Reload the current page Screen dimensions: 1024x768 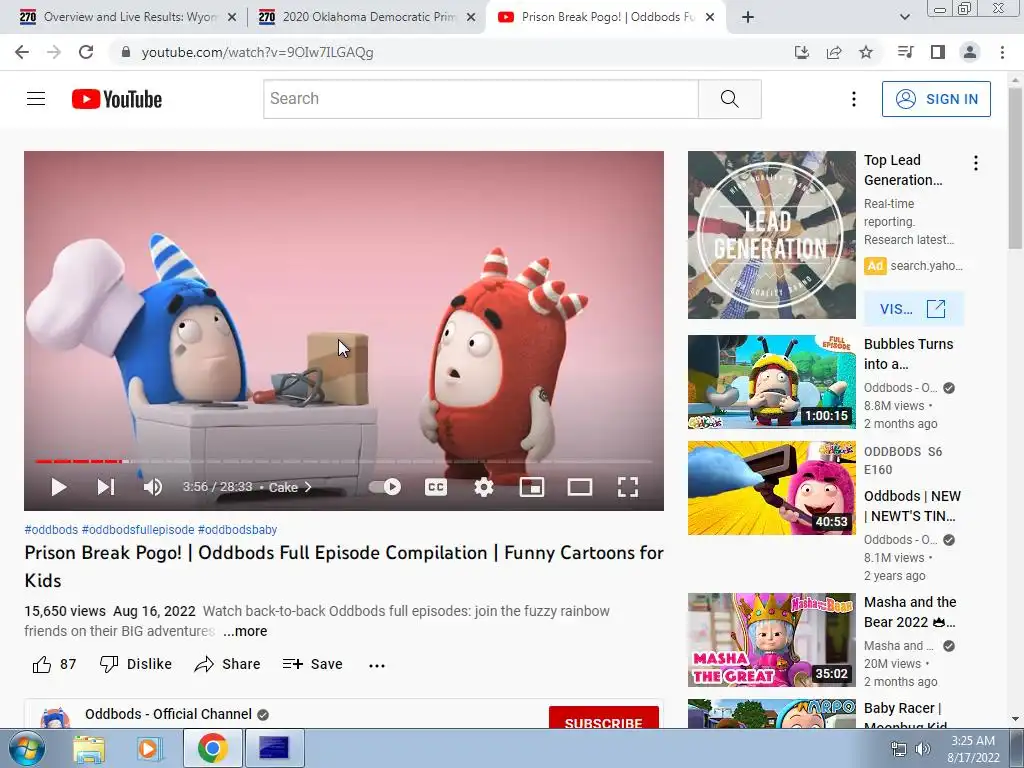pos(86,52)
